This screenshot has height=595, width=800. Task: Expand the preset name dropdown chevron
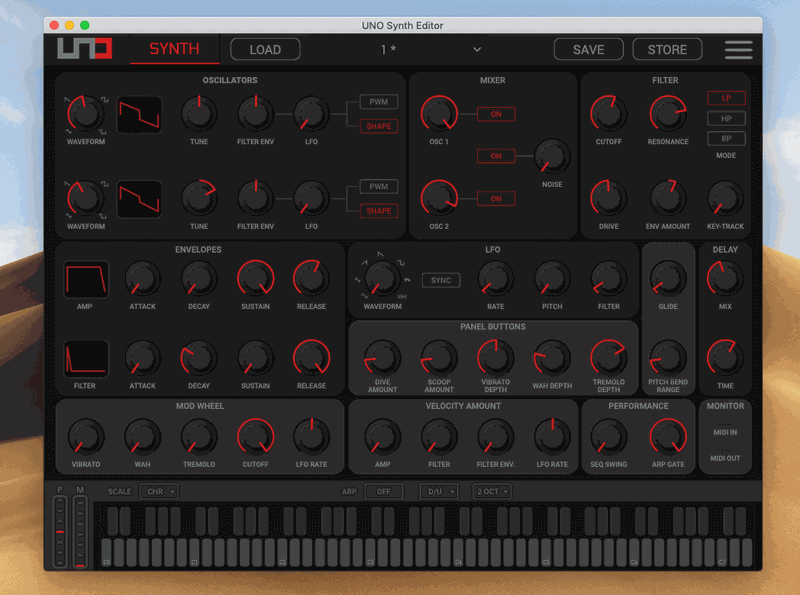[477, 49]
